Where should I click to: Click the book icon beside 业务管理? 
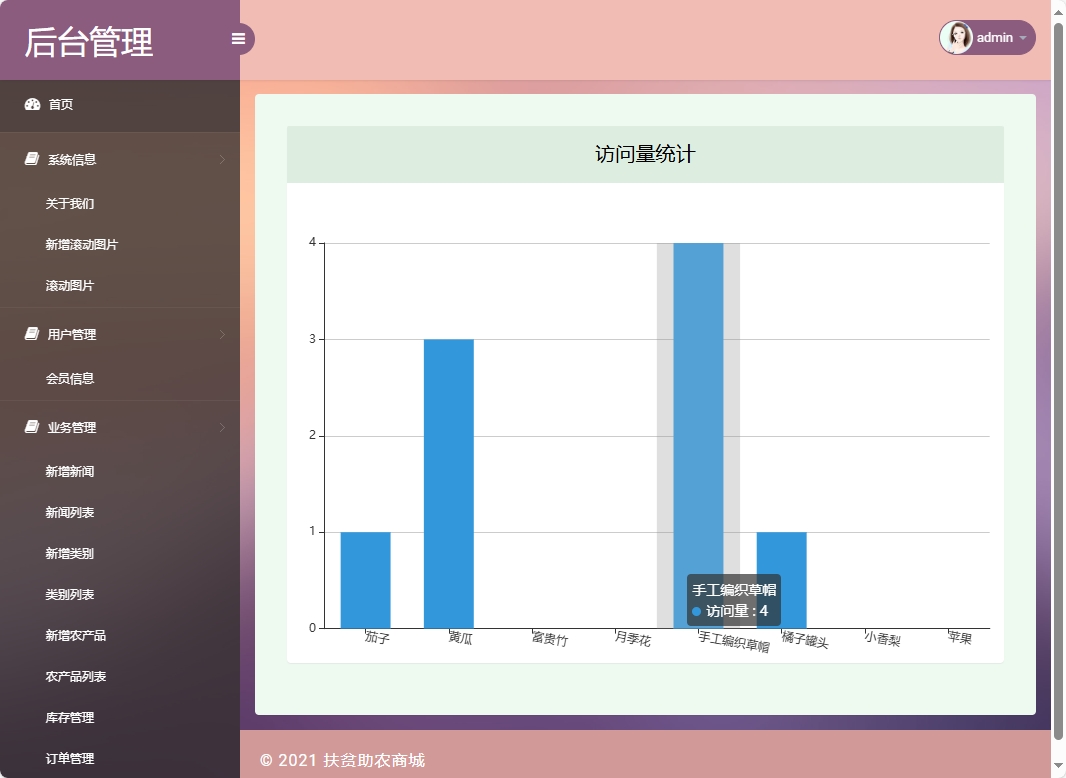tap(32, 427)
